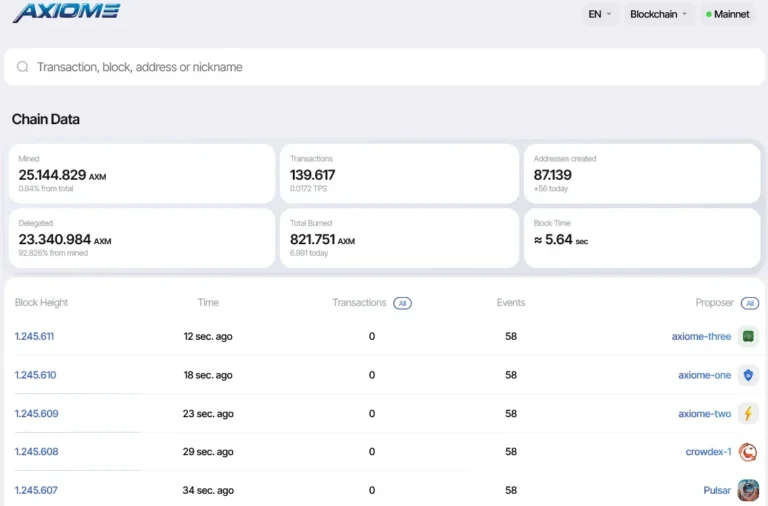Click the Proposer column header label
The height and width of the screenshot is (506, 768).
[x=714, y=303]
